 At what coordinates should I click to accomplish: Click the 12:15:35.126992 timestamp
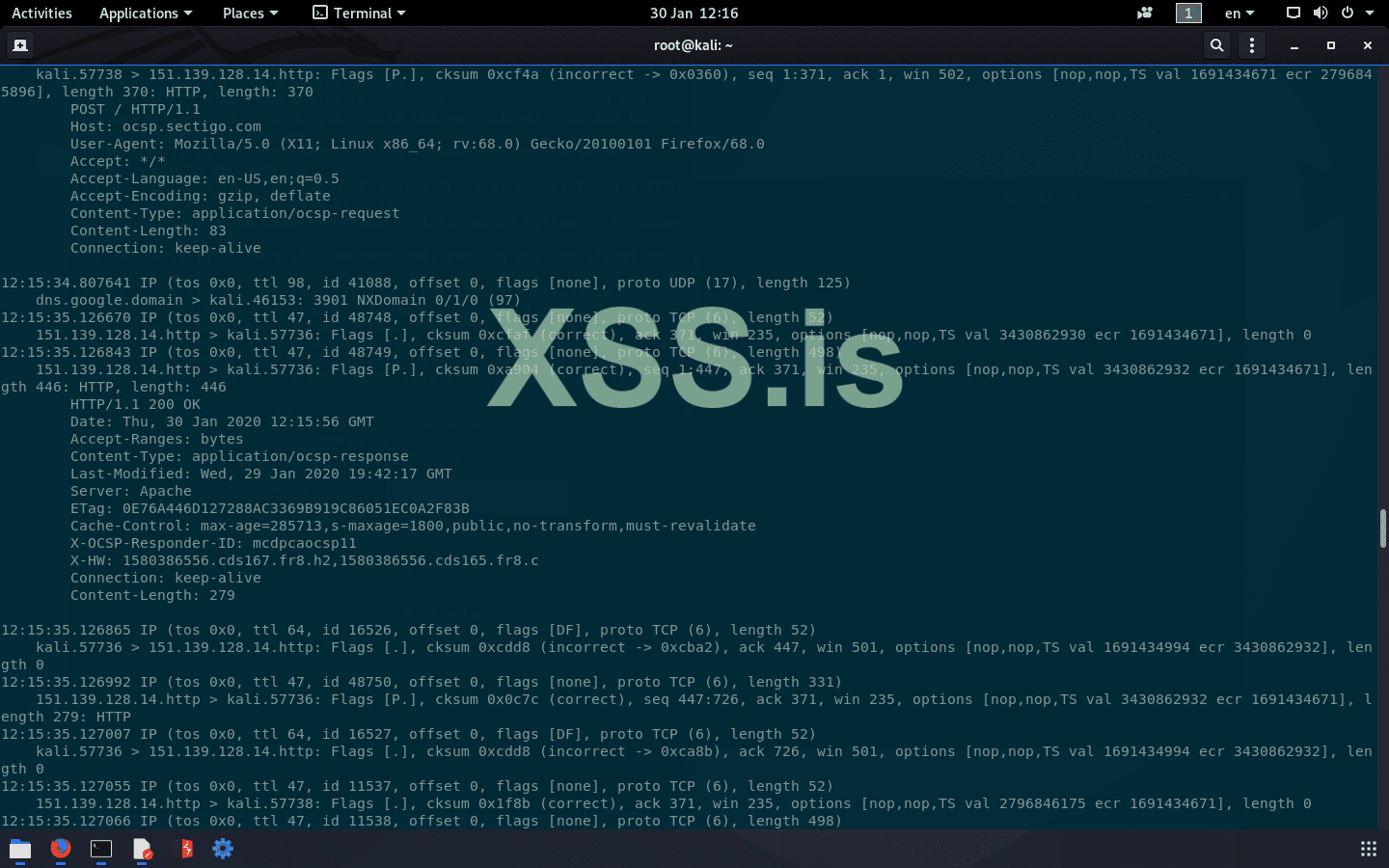tap(66, 682)
